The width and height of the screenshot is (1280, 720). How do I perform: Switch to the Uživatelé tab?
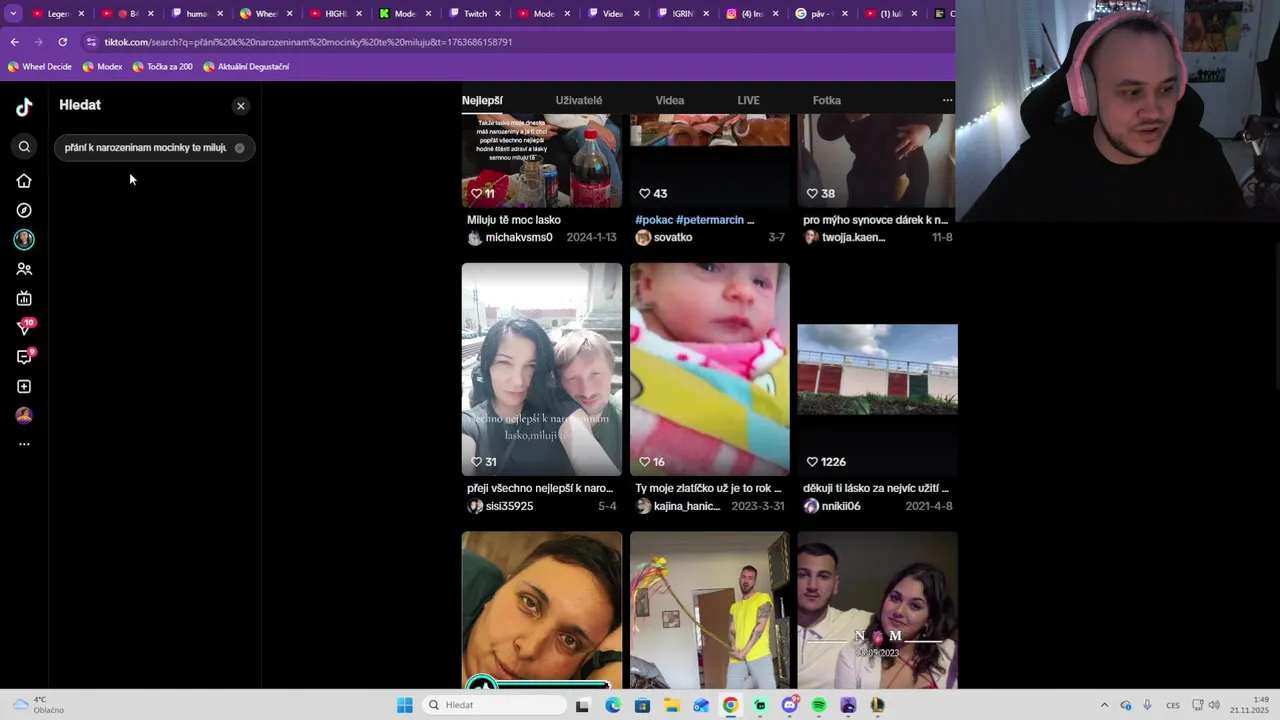click(579, 100)
